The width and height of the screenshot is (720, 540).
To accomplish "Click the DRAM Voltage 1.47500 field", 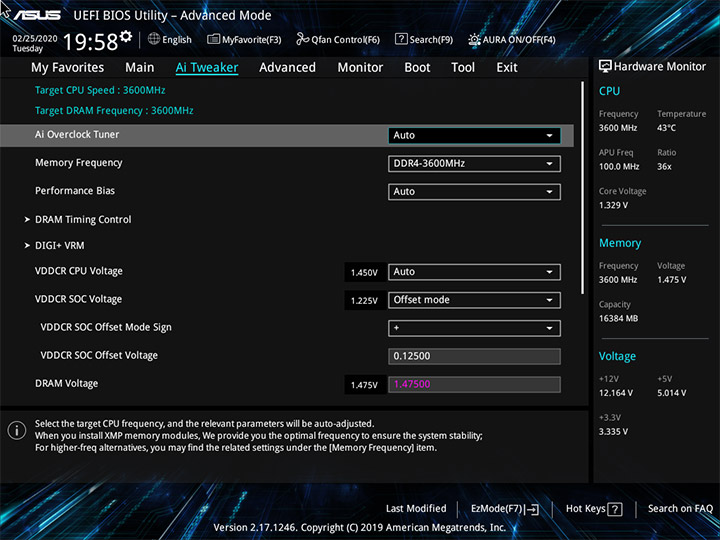I will (x=474, y=384).
